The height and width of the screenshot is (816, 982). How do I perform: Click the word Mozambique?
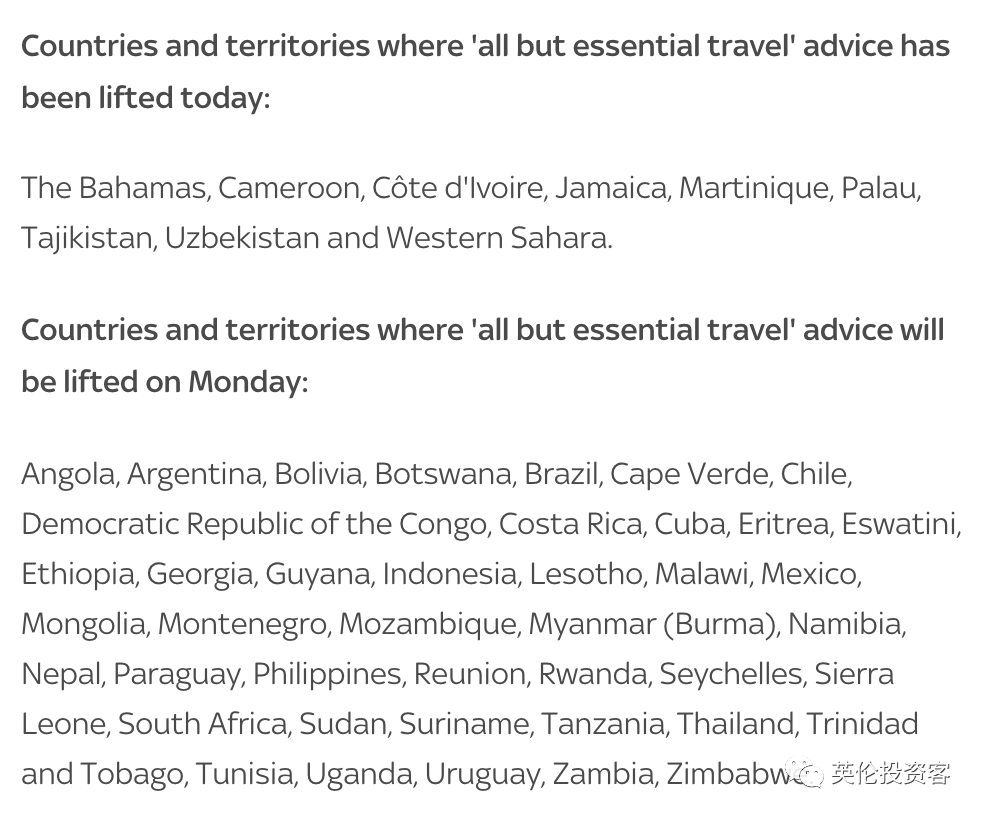(x=428, y=624)
